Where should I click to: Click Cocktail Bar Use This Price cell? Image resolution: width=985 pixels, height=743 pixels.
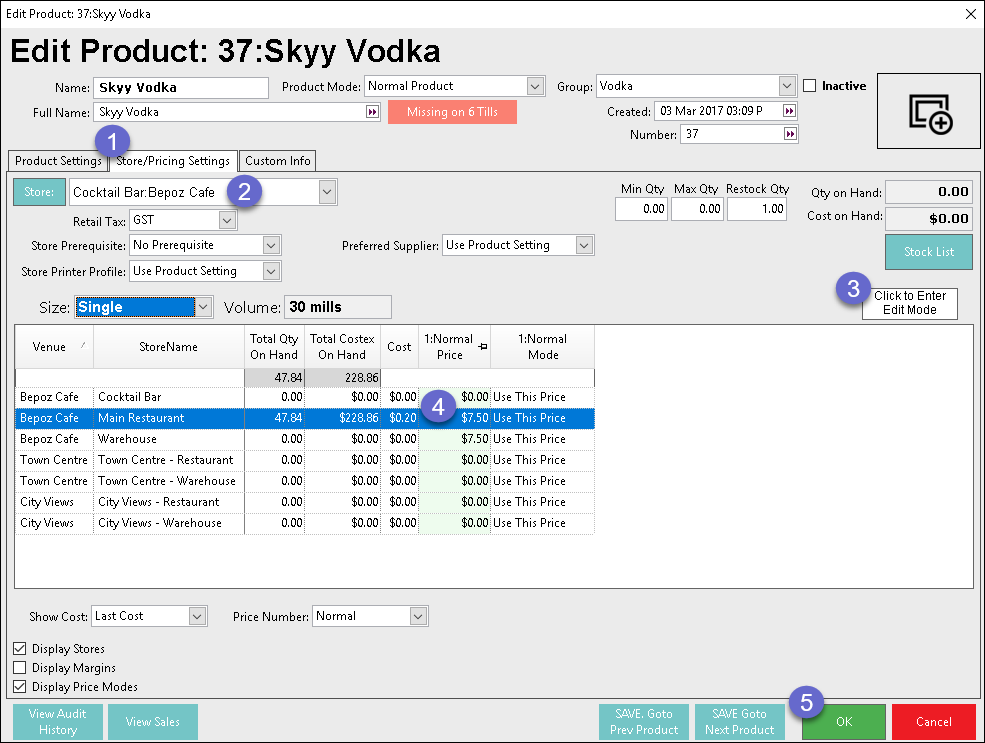pyautogui.click(x=543, y=397)
